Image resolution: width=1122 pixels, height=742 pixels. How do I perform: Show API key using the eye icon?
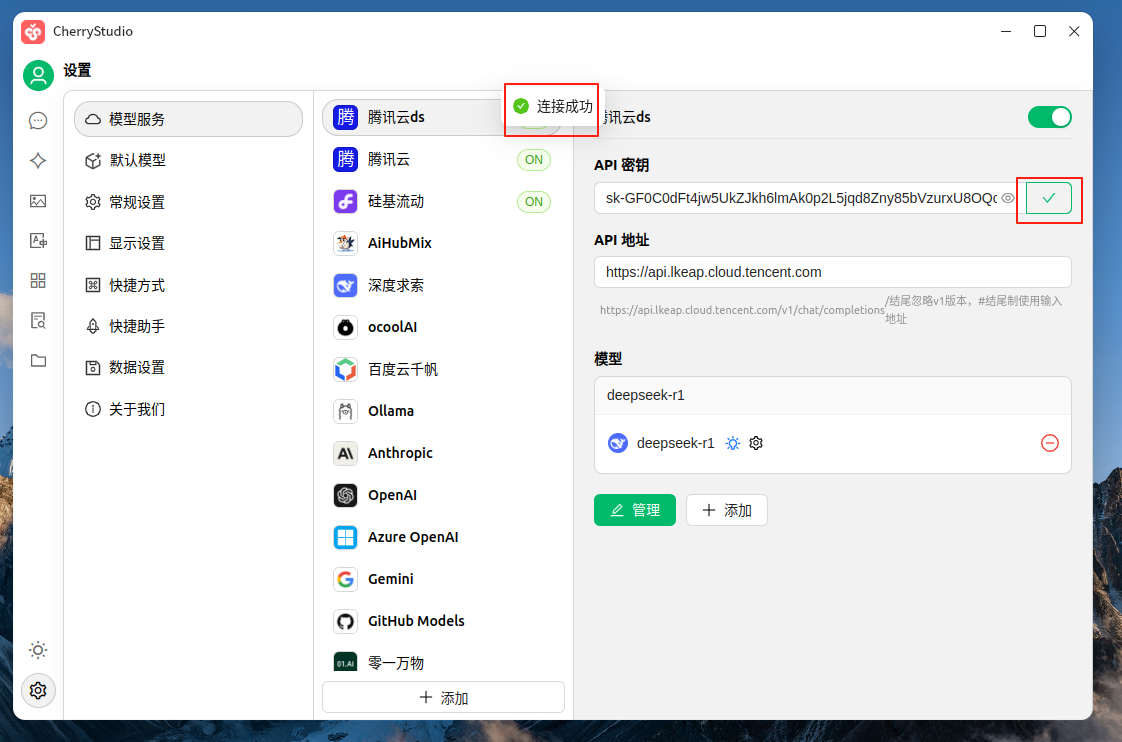pos(1008,199)
